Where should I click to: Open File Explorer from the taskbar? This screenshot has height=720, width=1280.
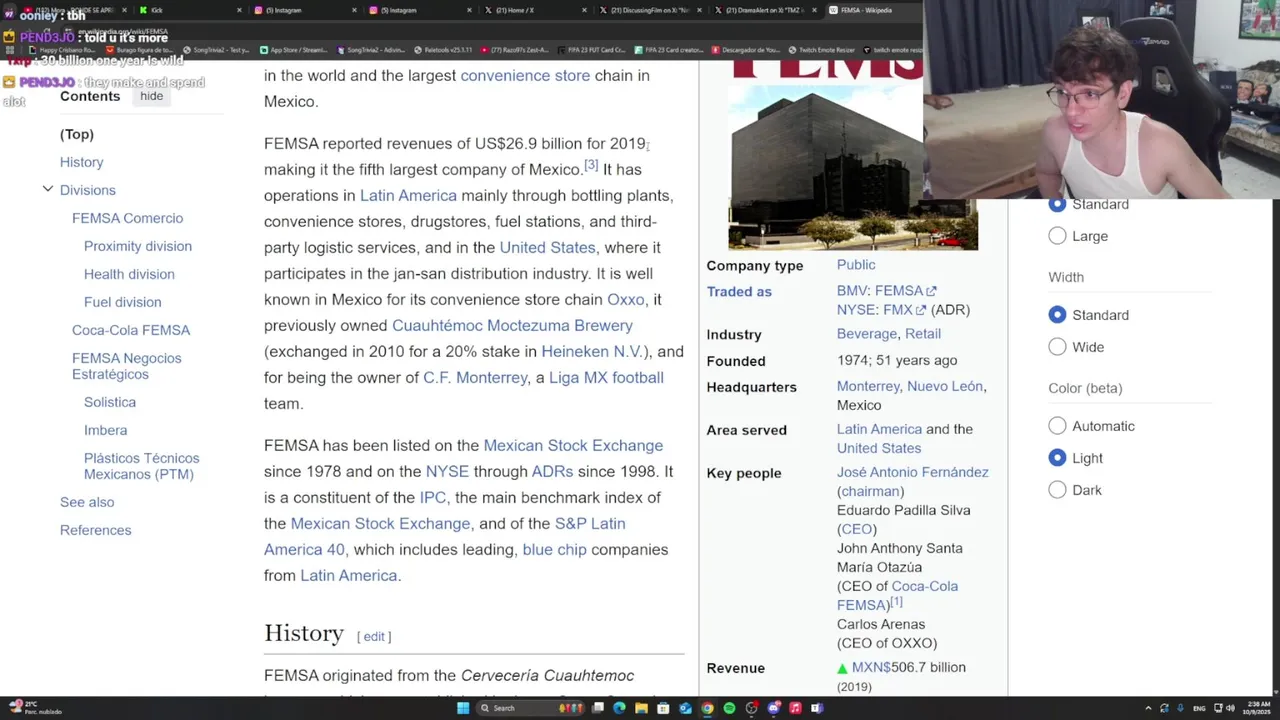(641, 708)
